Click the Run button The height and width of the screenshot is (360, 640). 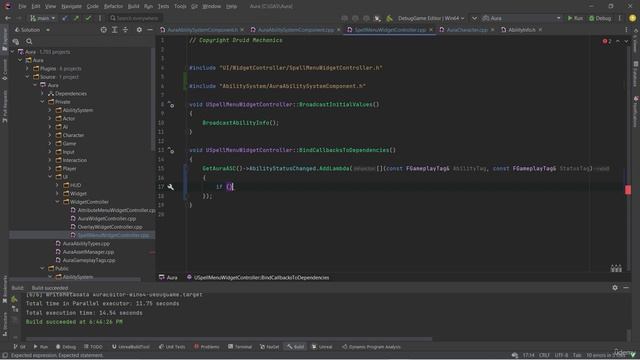pos(575,18)
